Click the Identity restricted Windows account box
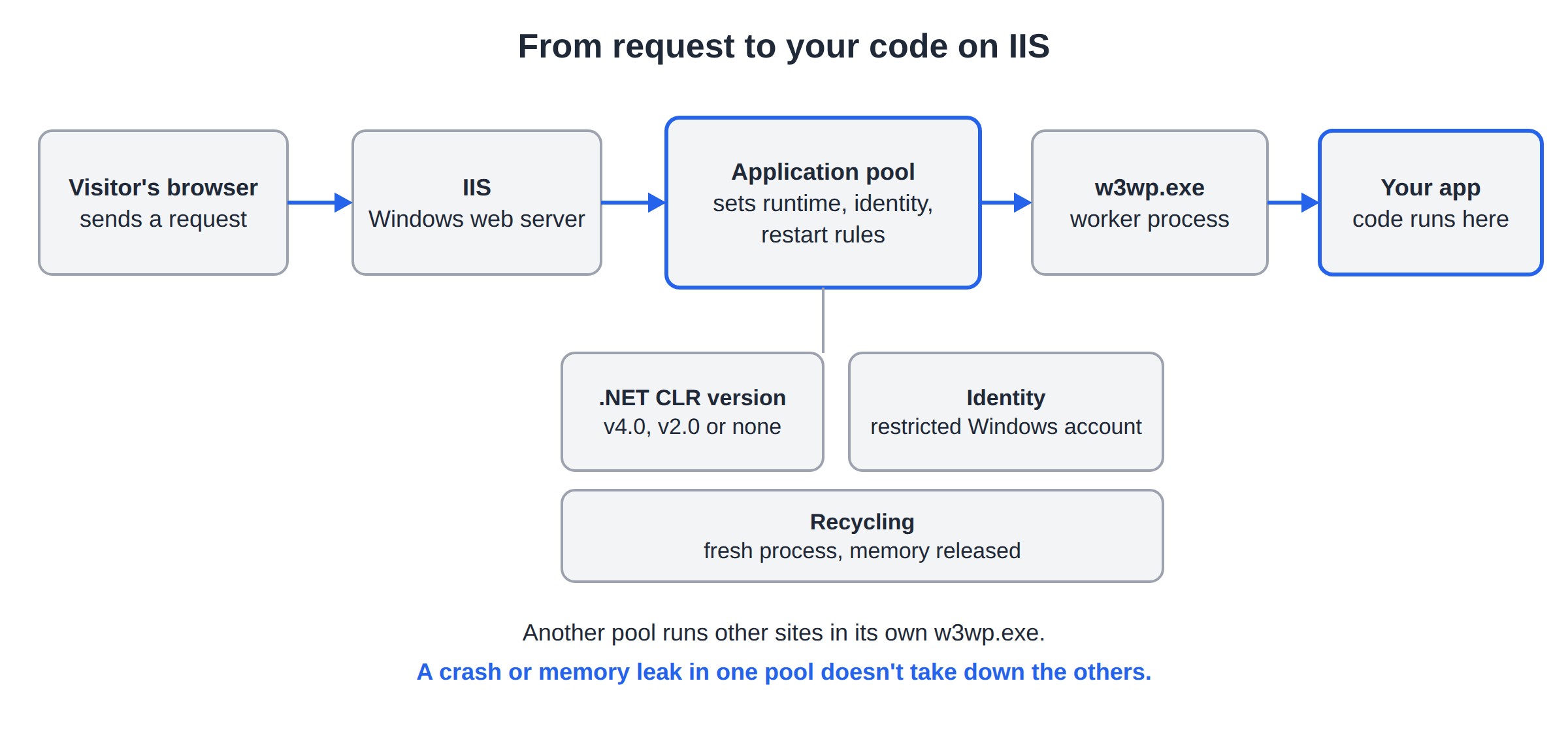Viewport: 1568px width, 732px height. tap(1006, 412)
